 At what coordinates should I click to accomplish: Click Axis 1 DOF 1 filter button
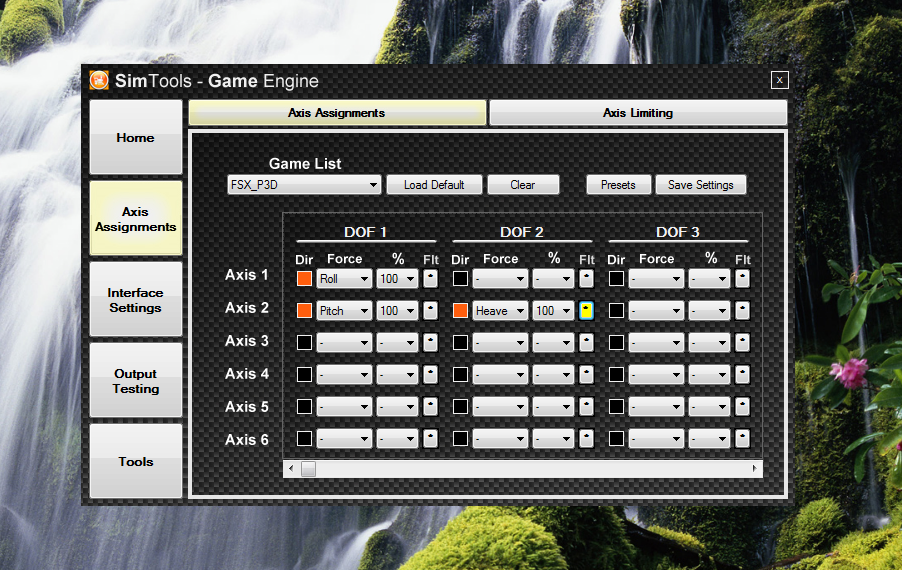pos(430,278)
